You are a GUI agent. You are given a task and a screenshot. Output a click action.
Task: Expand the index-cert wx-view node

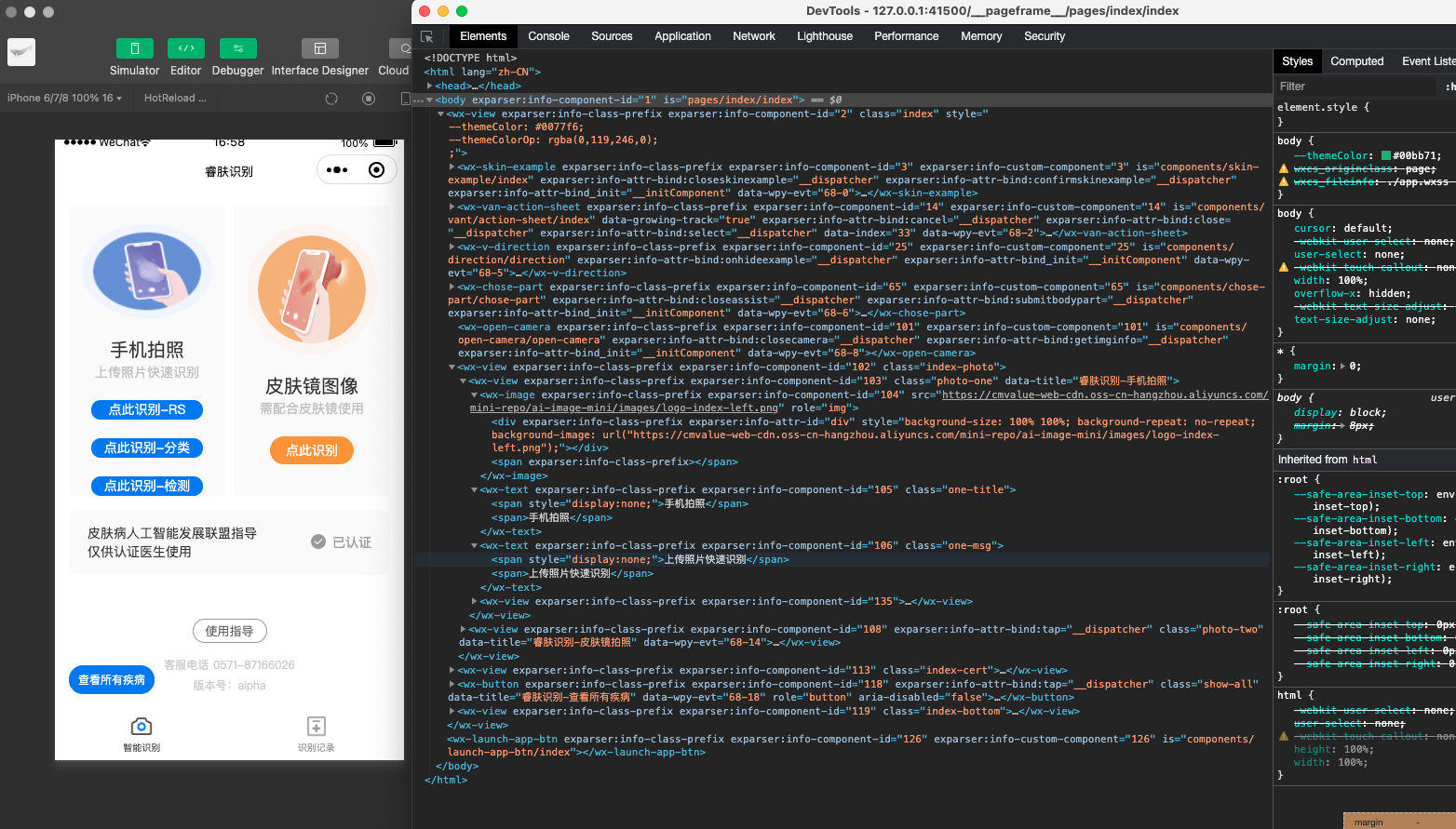click(x=452, y=670)
